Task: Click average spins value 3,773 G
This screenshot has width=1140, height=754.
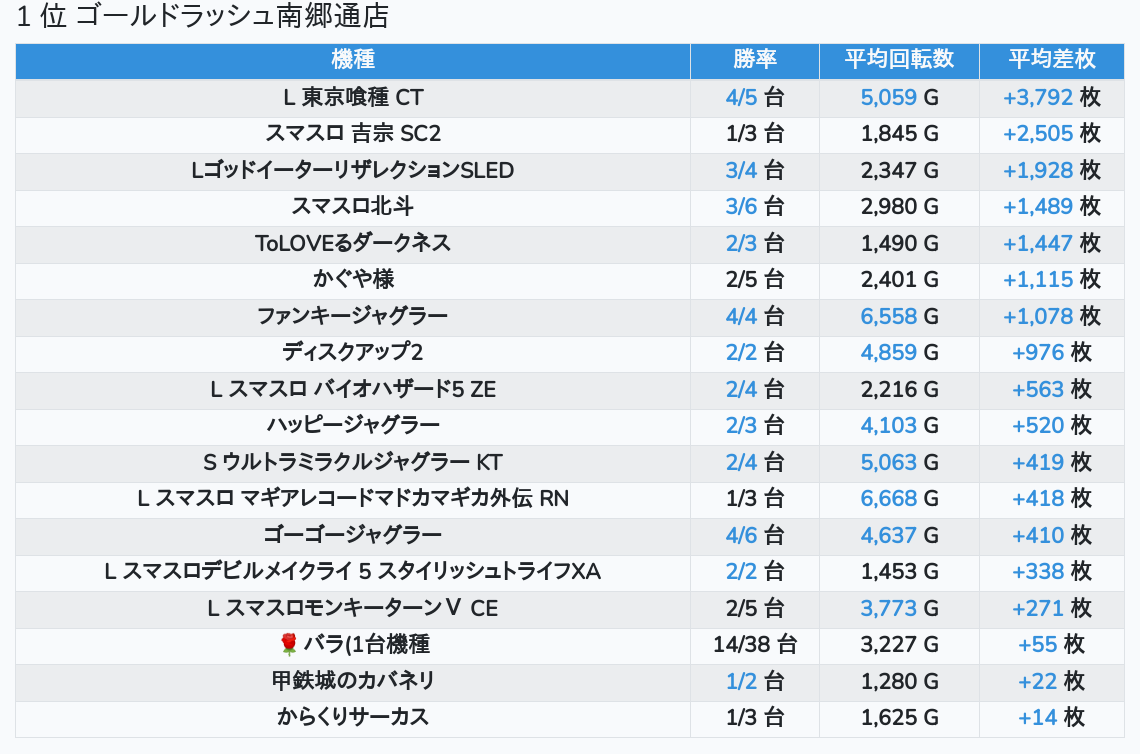Action: coord(899,608)
